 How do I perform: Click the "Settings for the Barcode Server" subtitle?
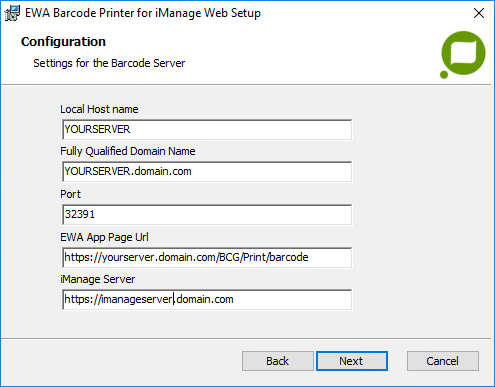coord(109,63)
